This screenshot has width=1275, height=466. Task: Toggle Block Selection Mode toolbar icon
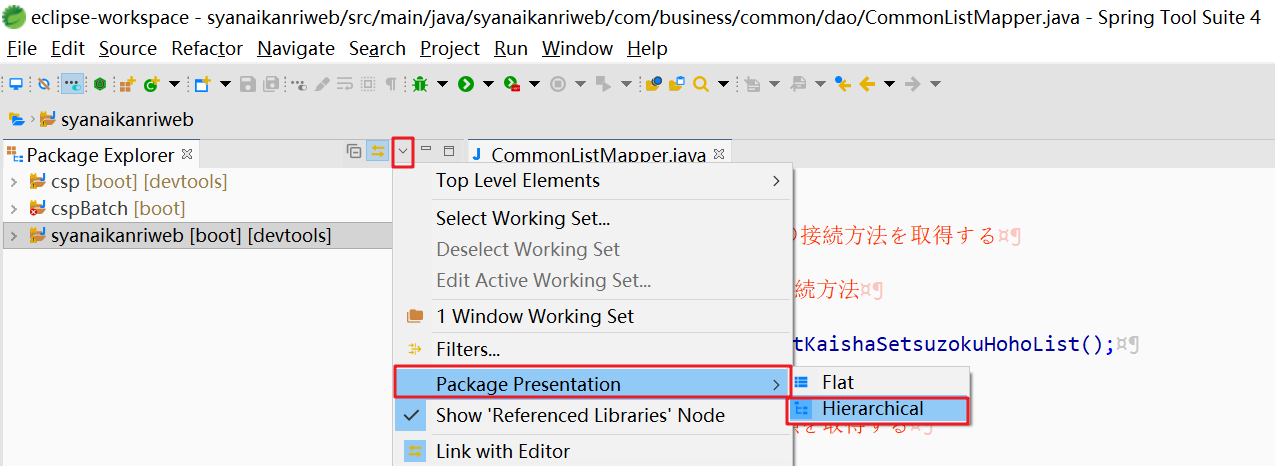pyautogui.click(x=368, y=84)
